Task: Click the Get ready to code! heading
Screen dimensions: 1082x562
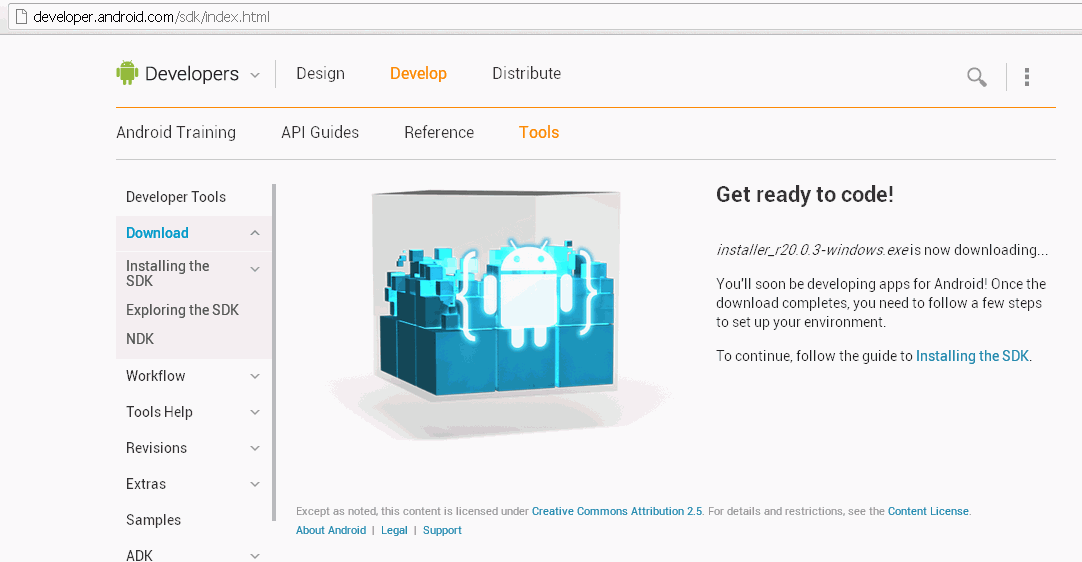Action: 805,195
